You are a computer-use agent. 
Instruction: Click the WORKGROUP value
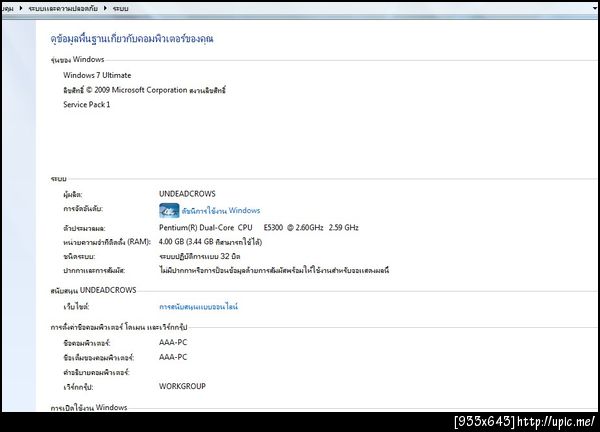(x=182, y=386)
